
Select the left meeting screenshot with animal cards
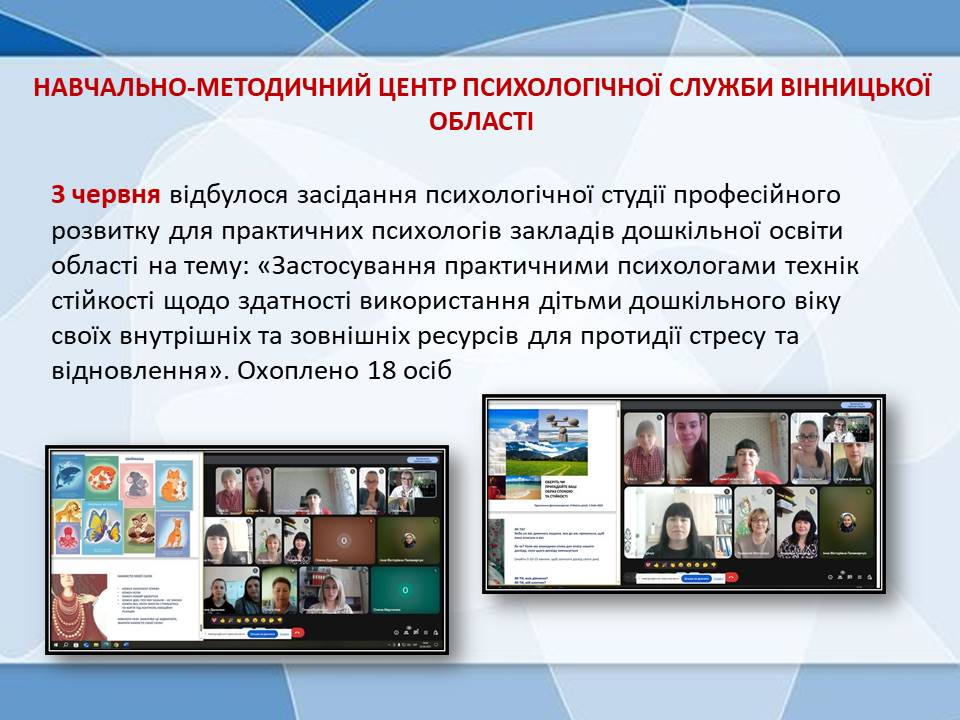(x=247, y=549)
